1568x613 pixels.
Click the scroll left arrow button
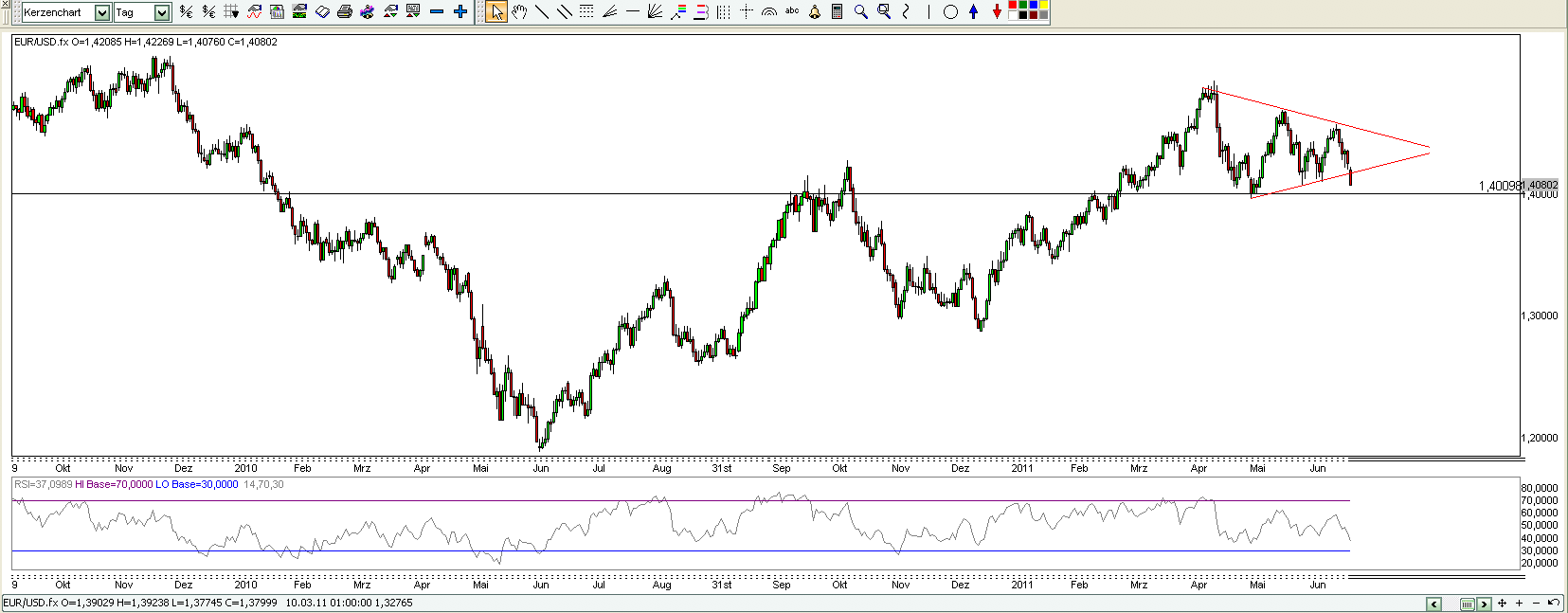coord(1433,604)
